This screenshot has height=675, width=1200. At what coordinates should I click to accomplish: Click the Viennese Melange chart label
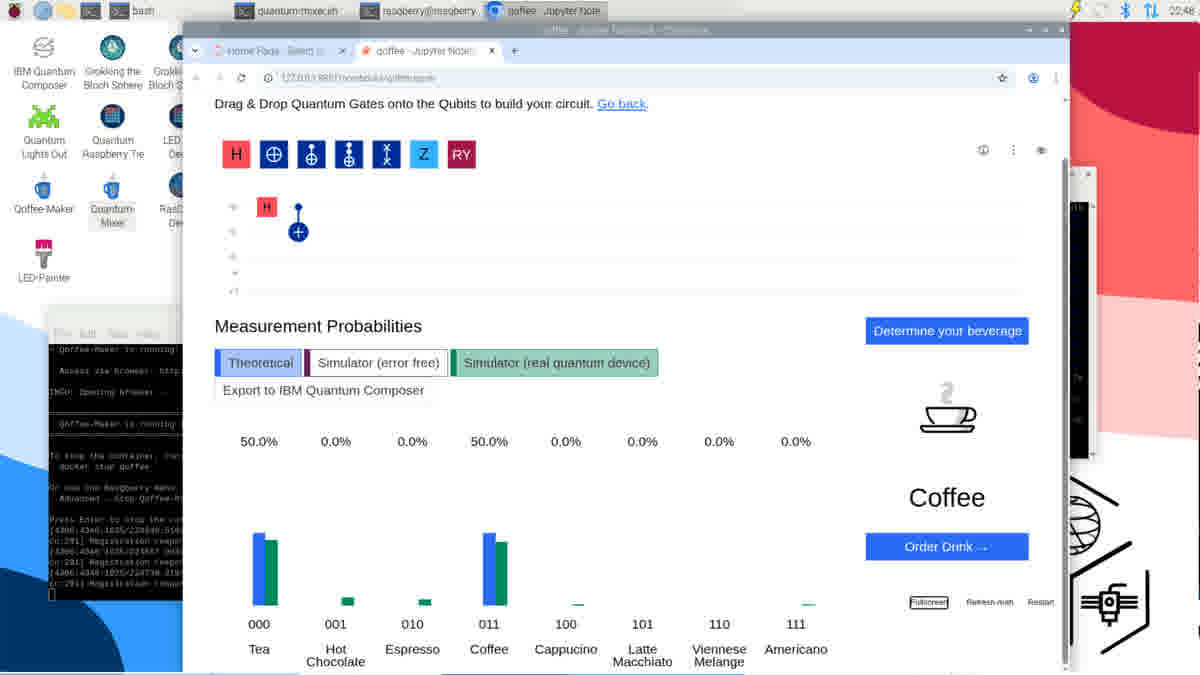point(719,656)
